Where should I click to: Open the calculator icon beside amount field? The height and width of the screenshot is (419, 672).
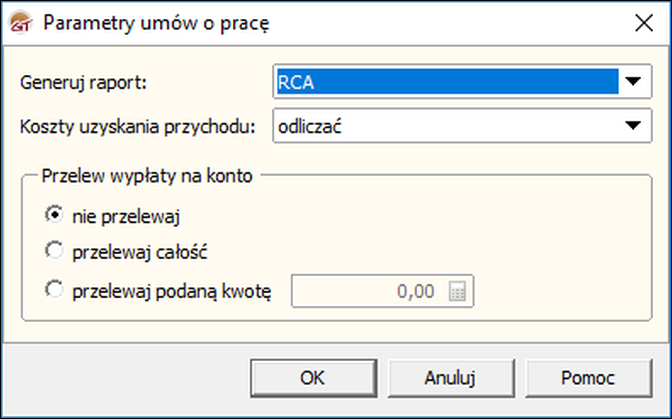[x=458, y=292]
